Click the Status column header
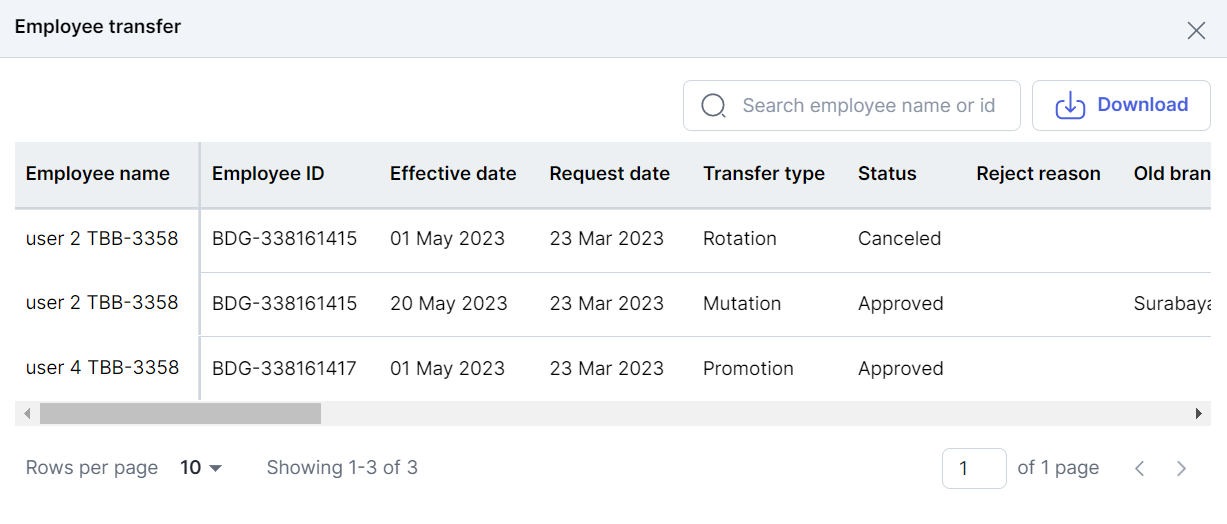Screen dimensions: 1227x524 click(x=887, y=174)
